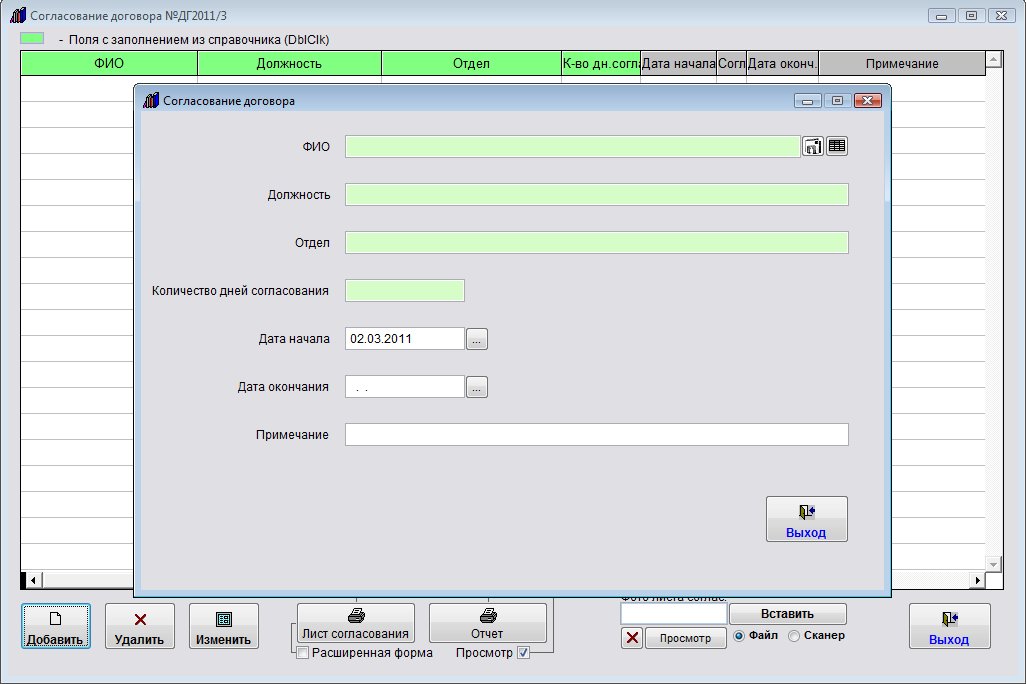Toggle the Просмотр checkbox
1027x684 pixels.
(x=523, y=653)
